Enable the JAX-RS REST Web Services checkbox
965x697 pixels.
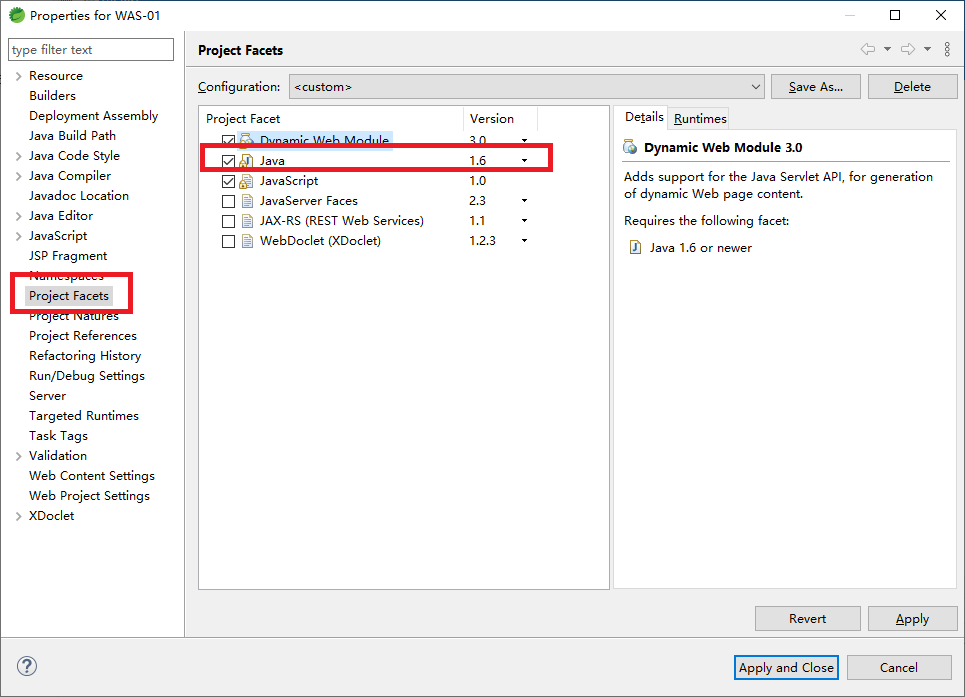[228, 221]
